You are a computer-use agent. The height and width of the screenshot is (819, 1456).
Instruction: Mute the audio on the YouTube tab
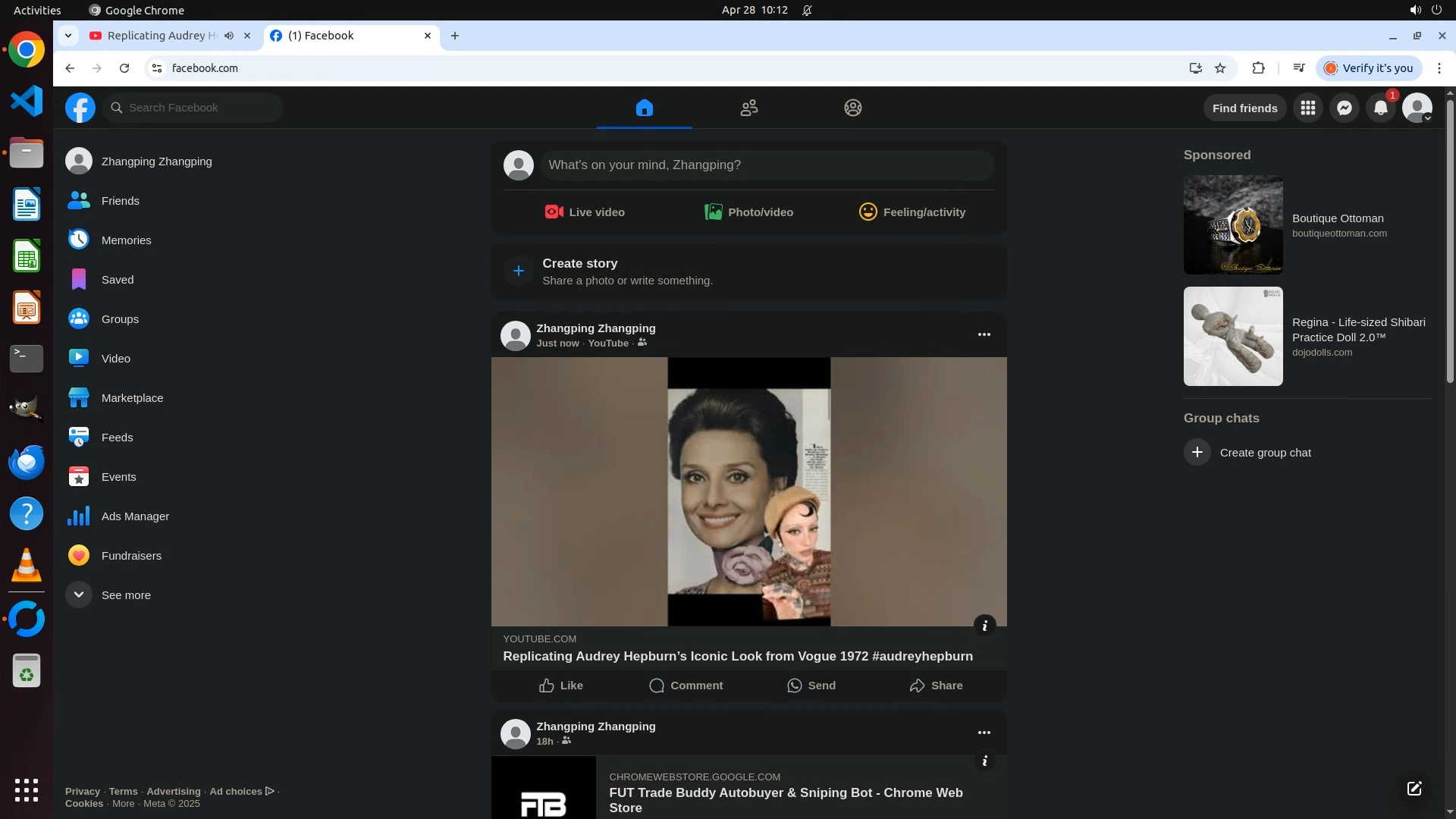(x=229, y=36)
